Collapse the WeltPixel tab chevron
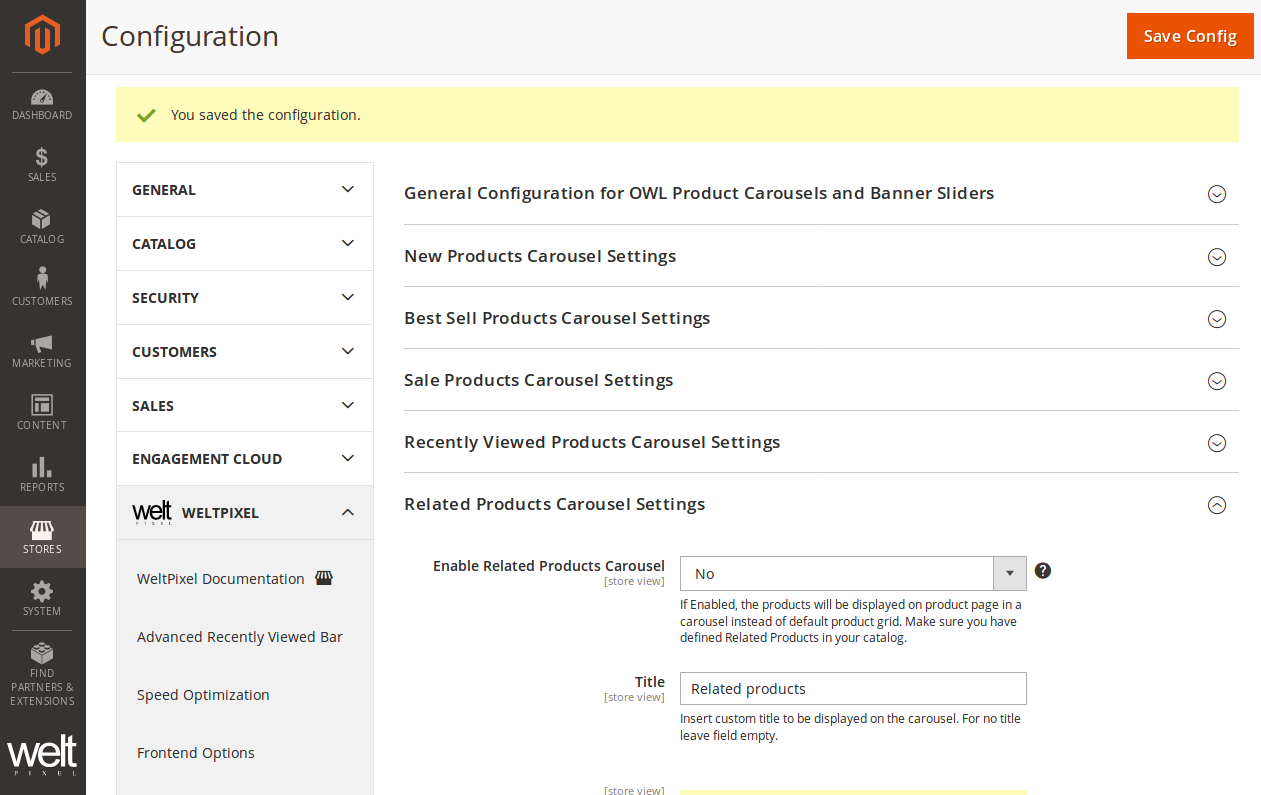 pos(348,513)
